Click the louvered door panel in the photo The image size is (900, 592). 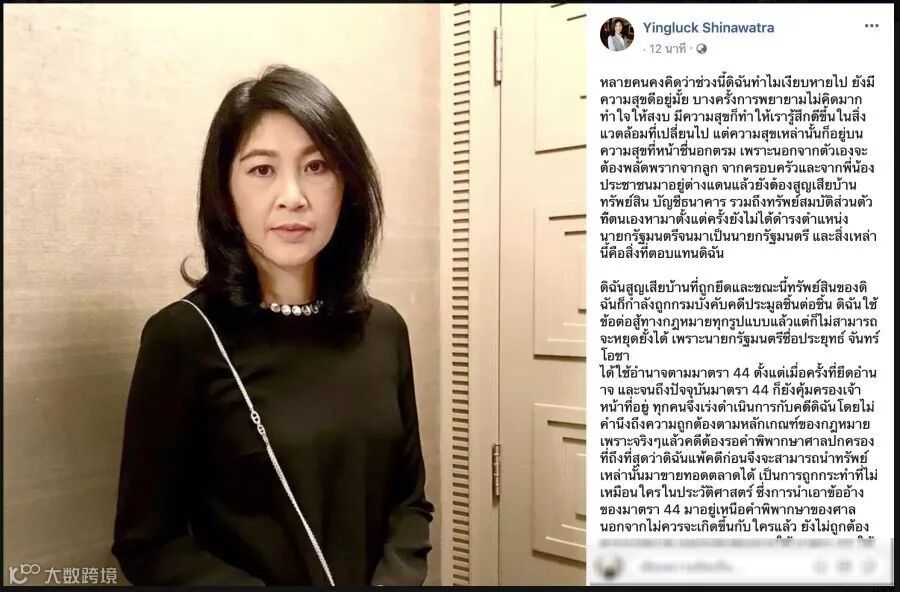click(x=460, y=294)
